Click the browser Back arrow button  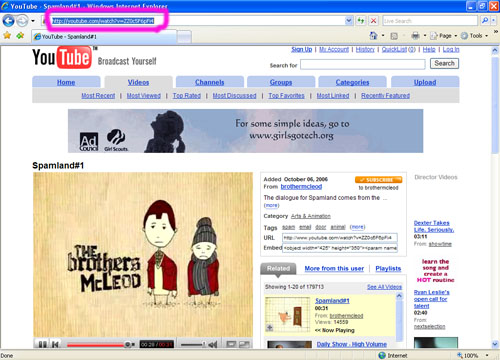coord(8,21)
